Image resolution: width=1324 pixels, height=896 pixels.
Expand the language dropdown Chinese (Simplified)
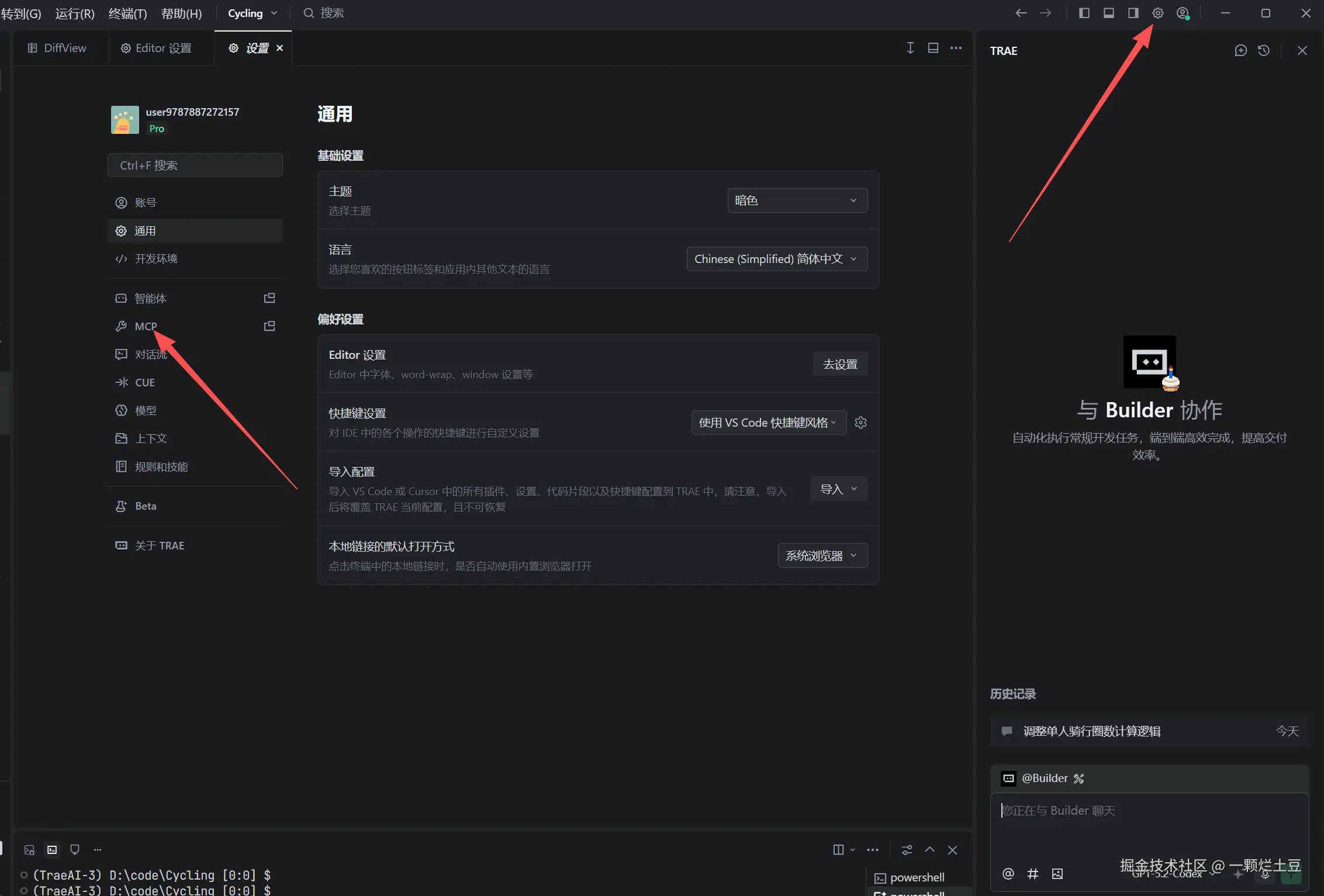tap(776, 259)
